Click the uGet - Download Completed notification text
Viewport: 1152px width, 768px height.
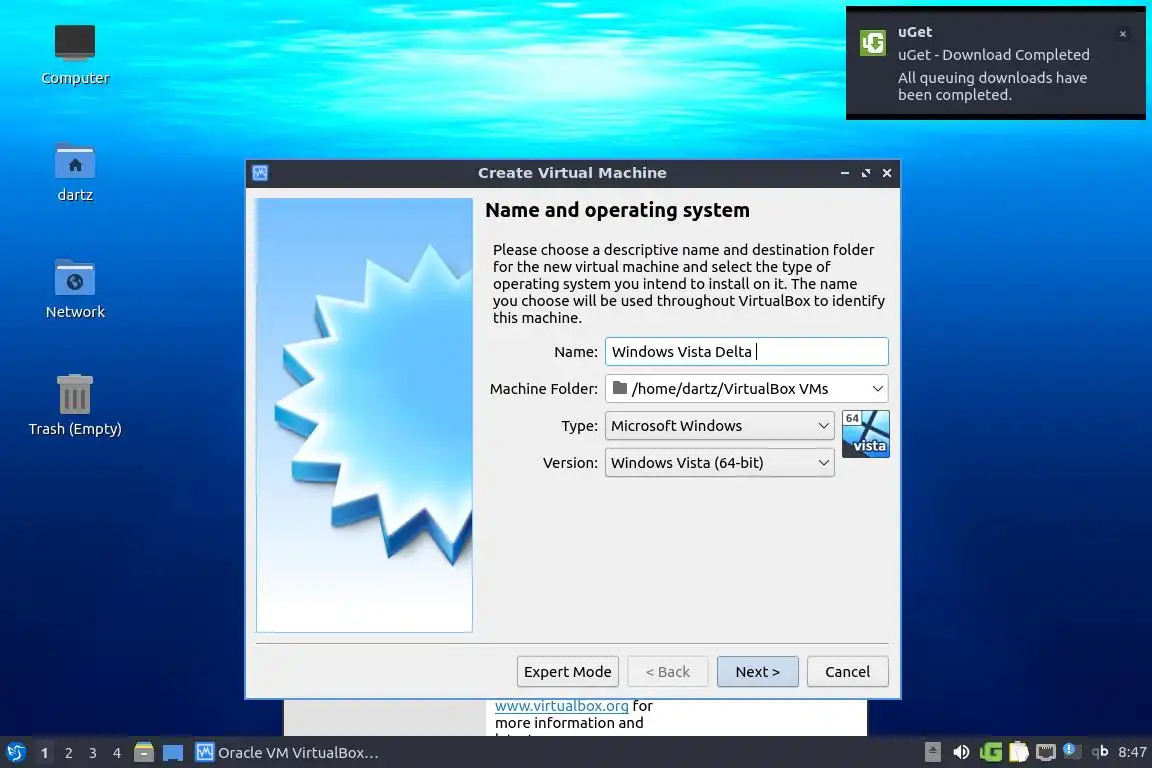click(993, 54)
